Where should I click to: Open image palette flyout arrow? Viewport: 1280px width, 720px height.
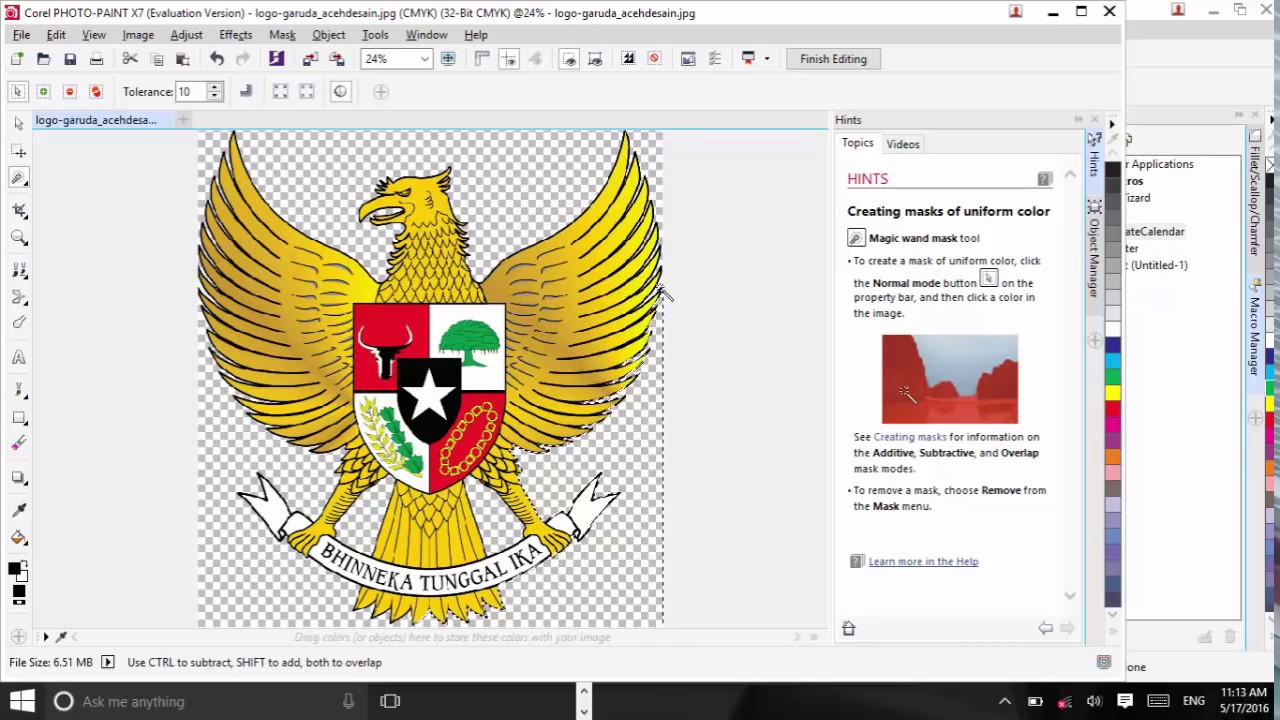point(45,636)
